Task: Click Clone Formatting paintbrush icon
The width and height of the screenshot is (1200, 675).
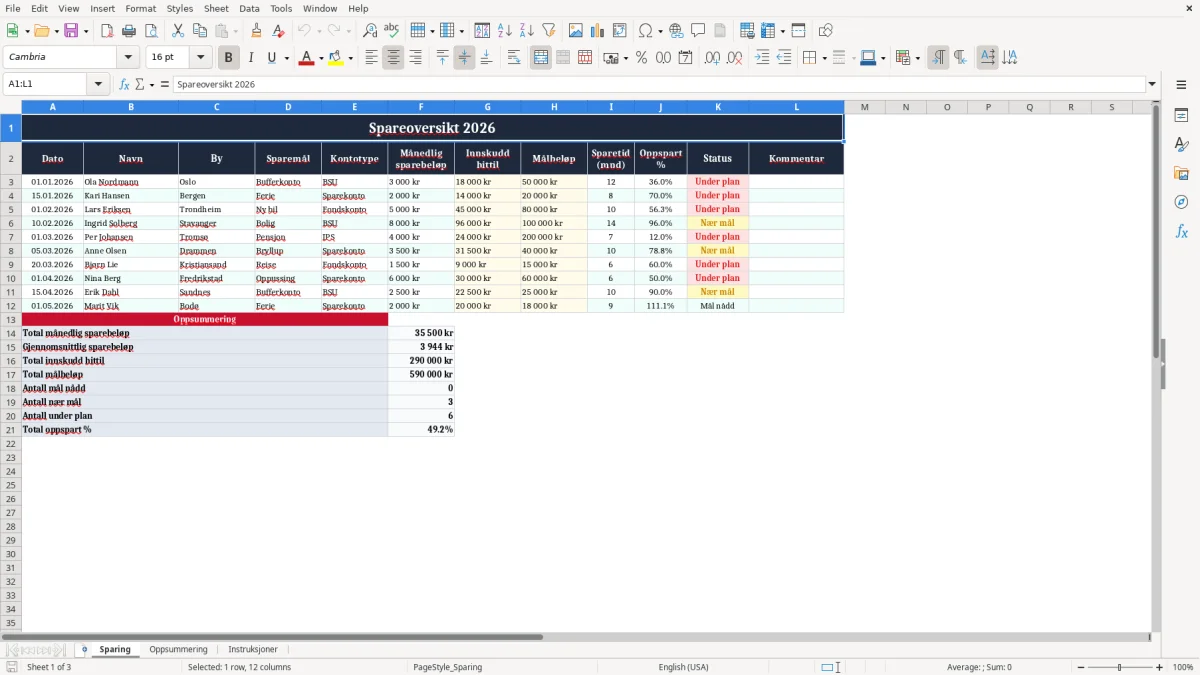Action: 257,31
